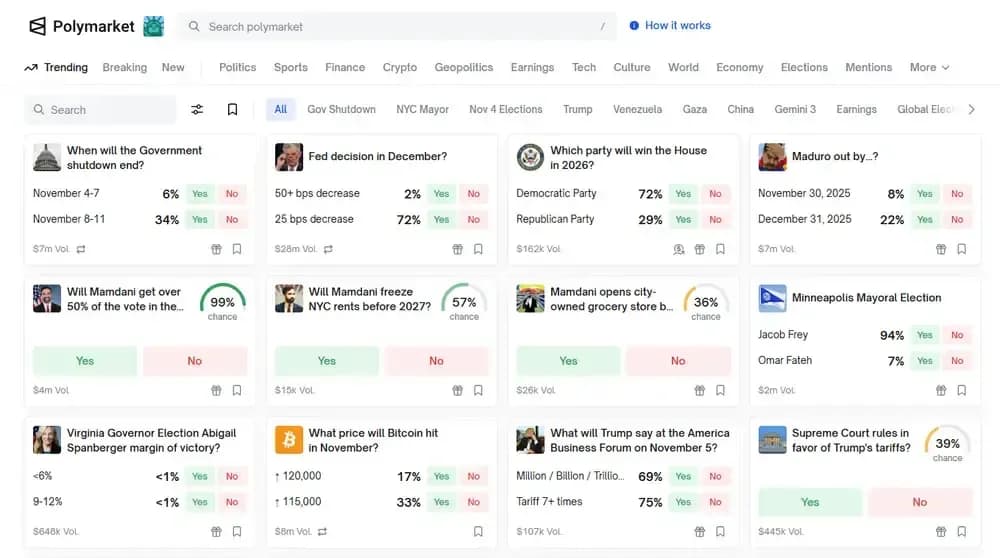Open 'Fed decision in December?' title
The image size is (1000, 558).
pyautogui.click(x=378, y=156)
